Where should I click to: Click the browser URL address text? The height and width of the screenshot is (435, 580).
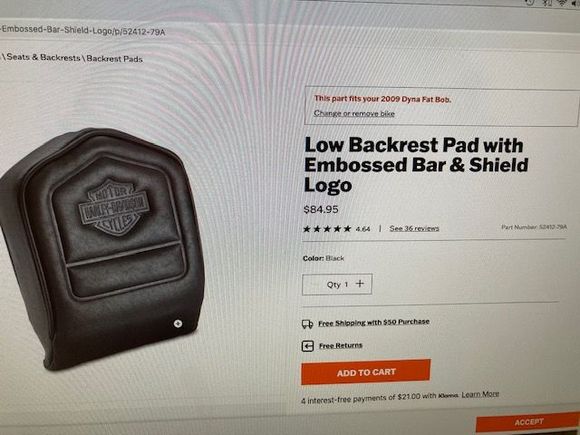(x=82, y=31)
